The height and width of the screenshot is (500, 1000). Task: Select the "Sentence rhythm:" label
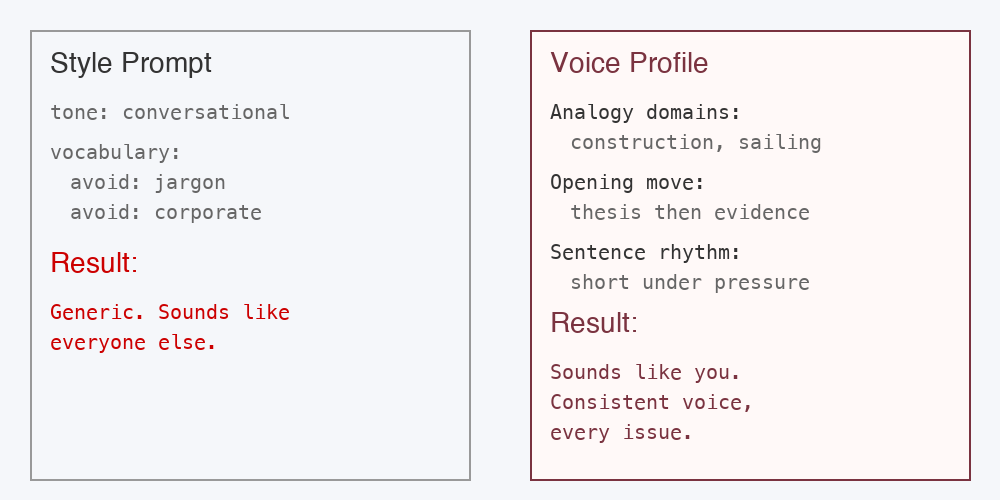645,252
